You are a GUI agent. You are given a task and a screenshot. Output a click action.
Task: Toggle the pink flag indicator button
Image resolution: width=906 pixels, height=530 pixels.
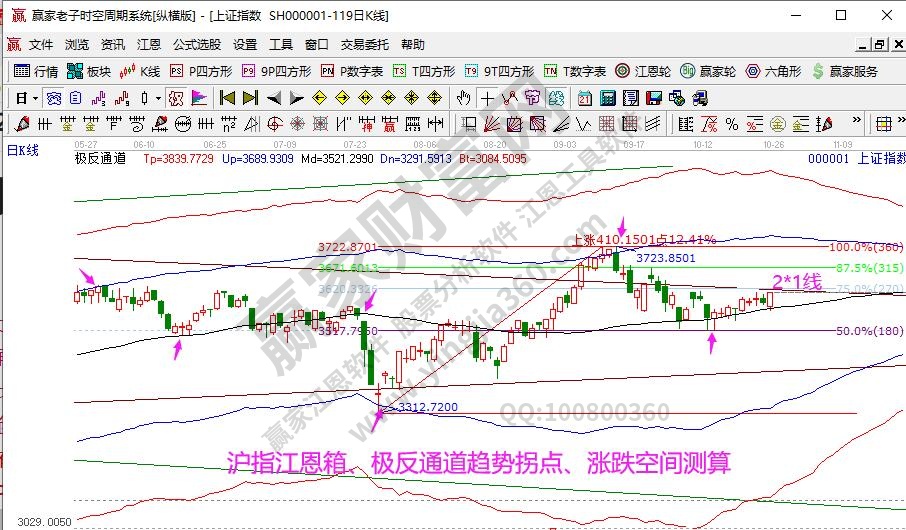(x=198, y=98)
